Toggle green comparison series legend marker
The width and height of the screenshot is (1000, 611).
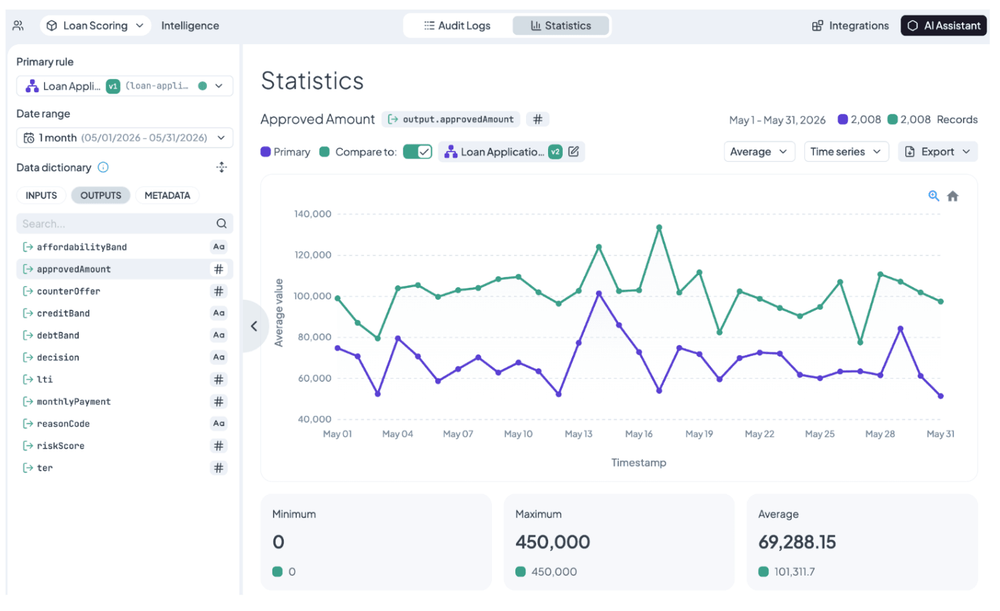click(x=324, y=152)
